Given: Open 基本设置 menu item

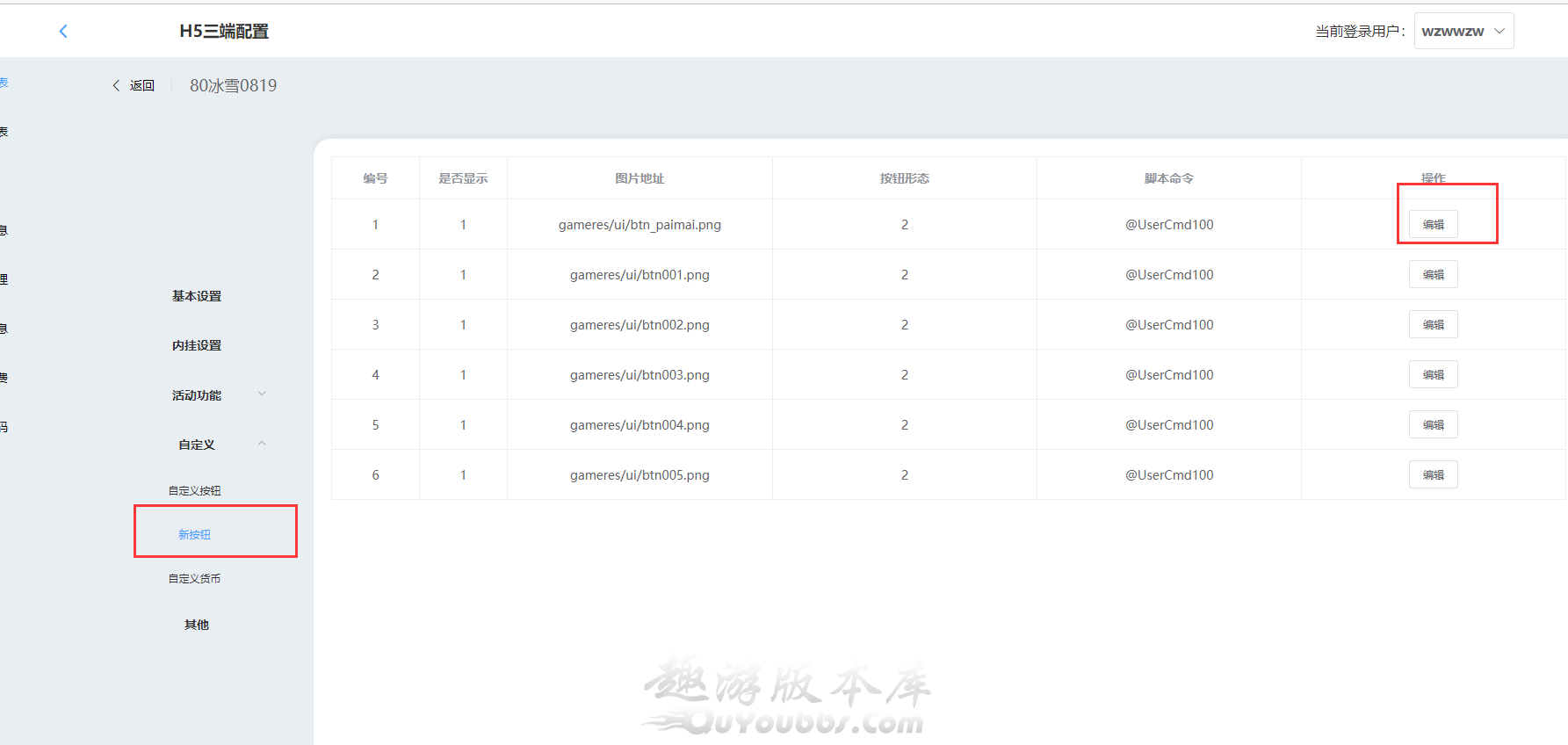Looking at the screenshot, I should [197, 296].
